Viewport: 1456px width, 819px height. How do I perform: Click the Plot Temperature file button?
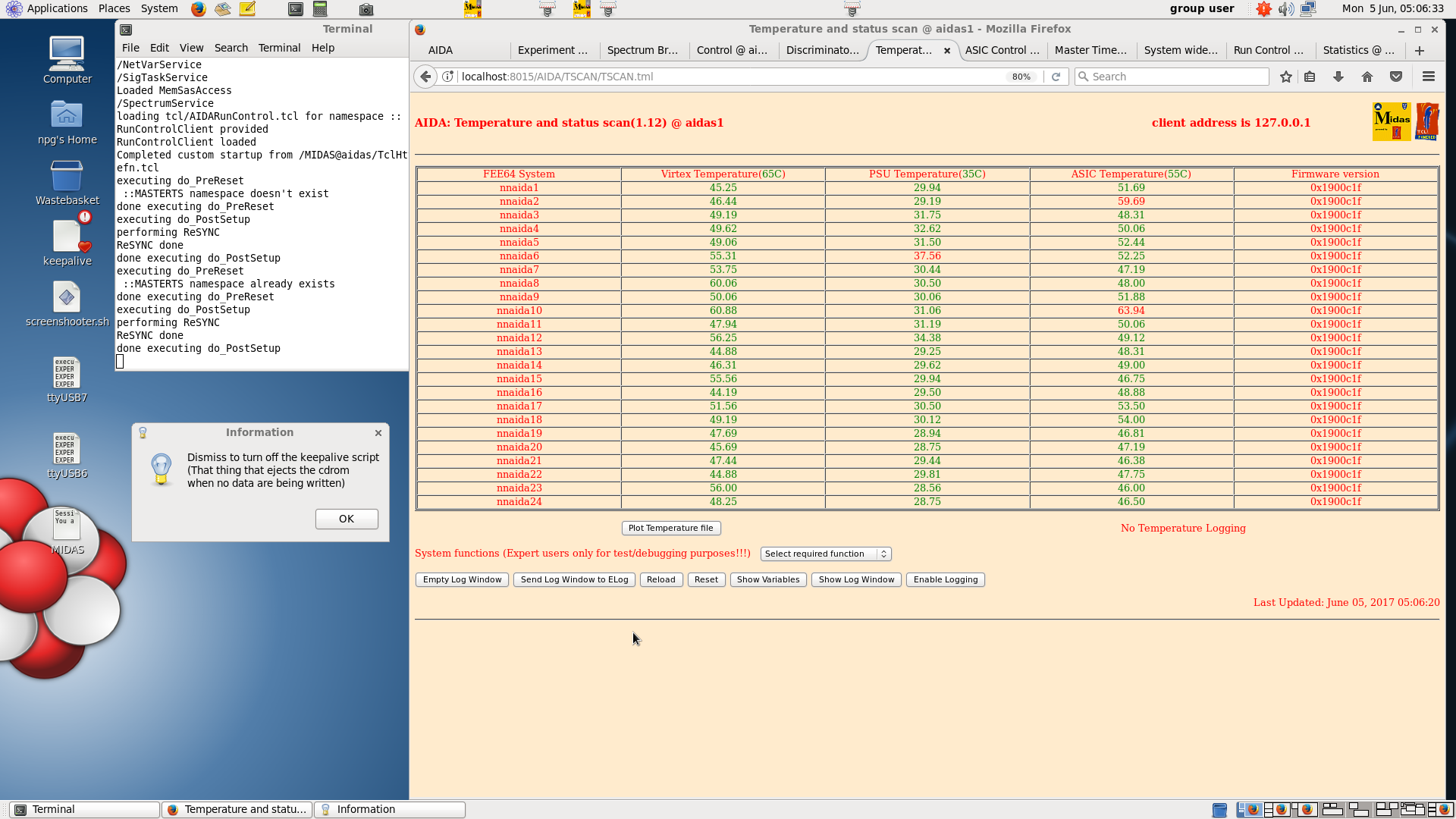[x=670, y=529]
